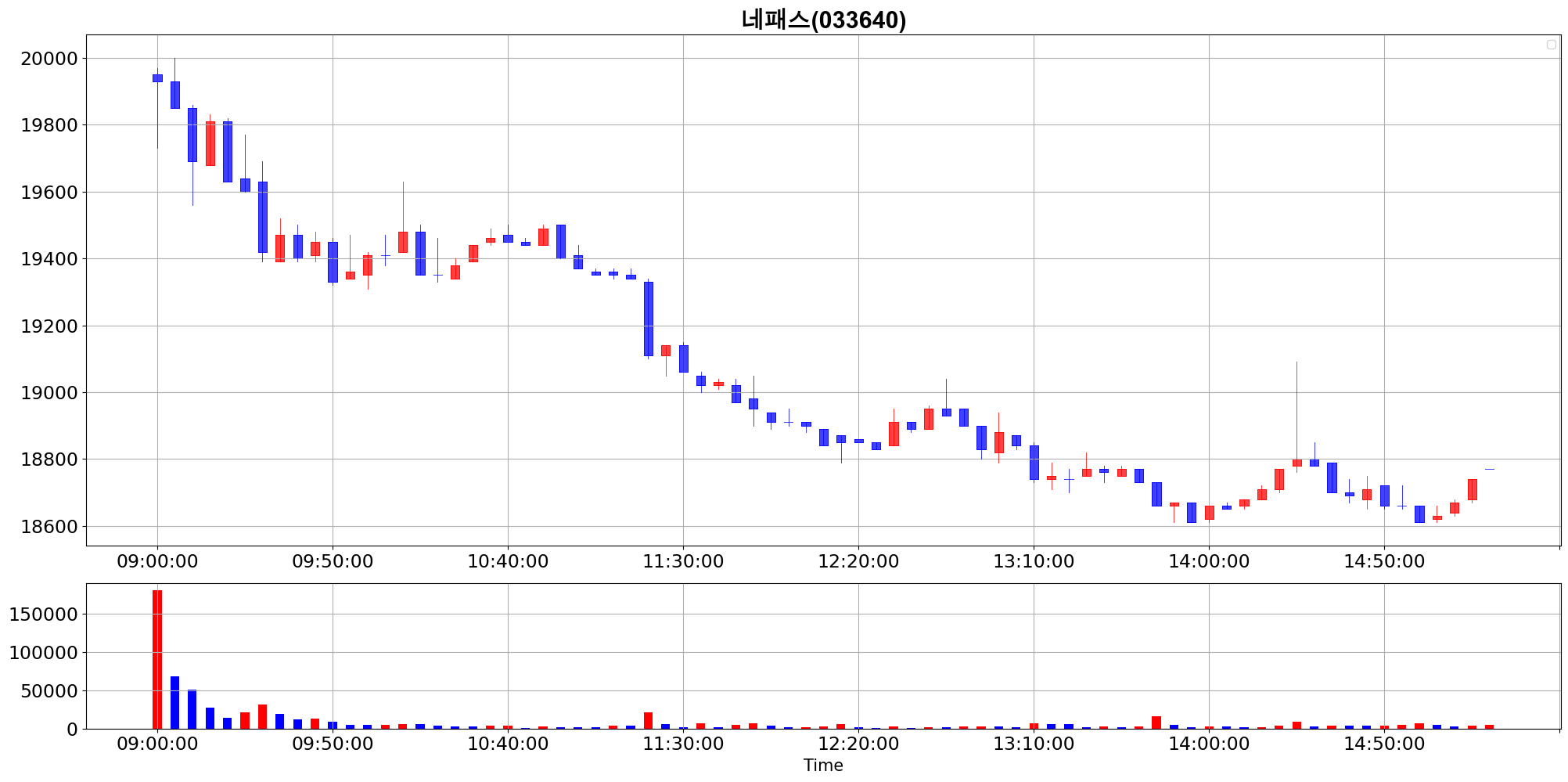The height and width of the screenshot is (782, 1568).
Task: Click the 150000 volume axis label
Action: point(44,614)
